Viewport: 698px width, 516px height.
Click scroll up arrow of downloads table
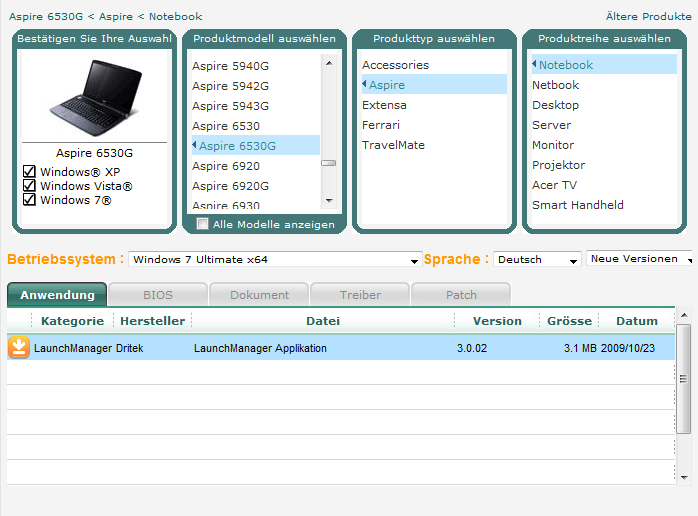coord(684,315)
